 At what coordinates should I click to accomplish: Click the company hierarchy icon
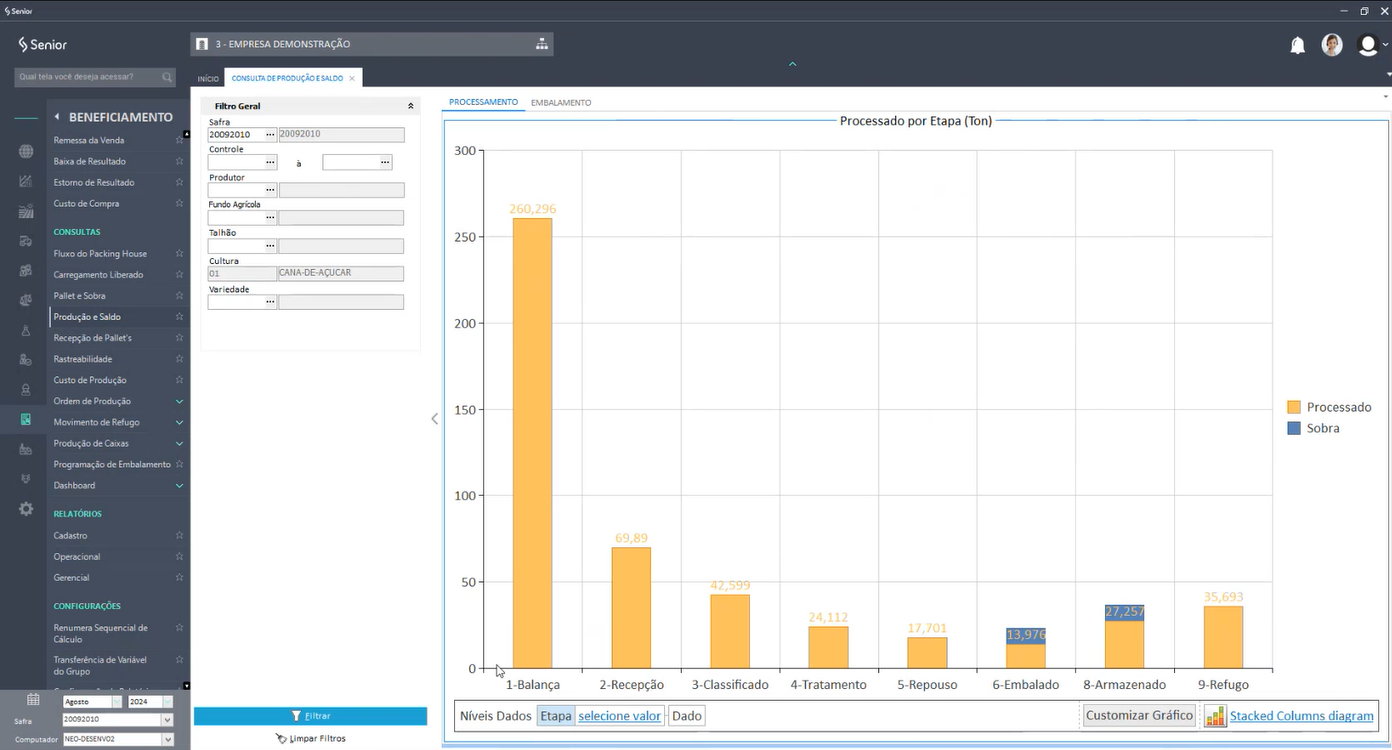click(x=541, y=44)
